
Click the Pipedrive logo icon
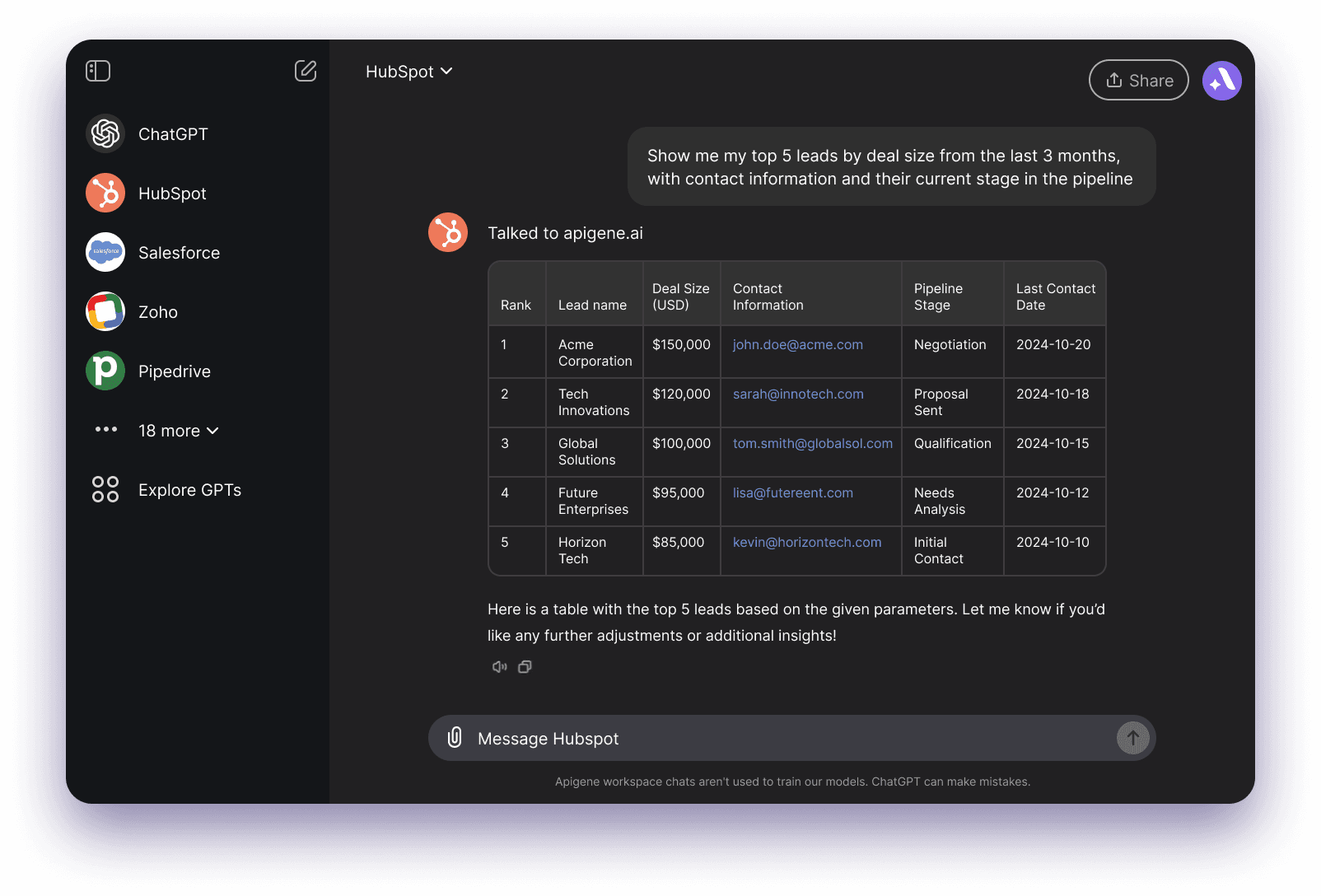pos(105,371)
